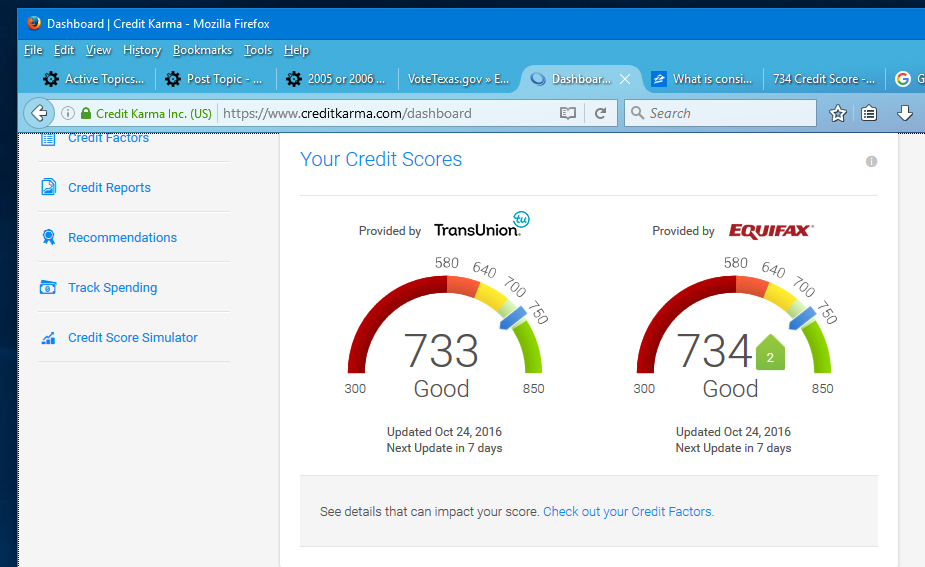The width and height of the screenshot is (925, 567).
Task: Reload the current page
Action: pos(601,113)
